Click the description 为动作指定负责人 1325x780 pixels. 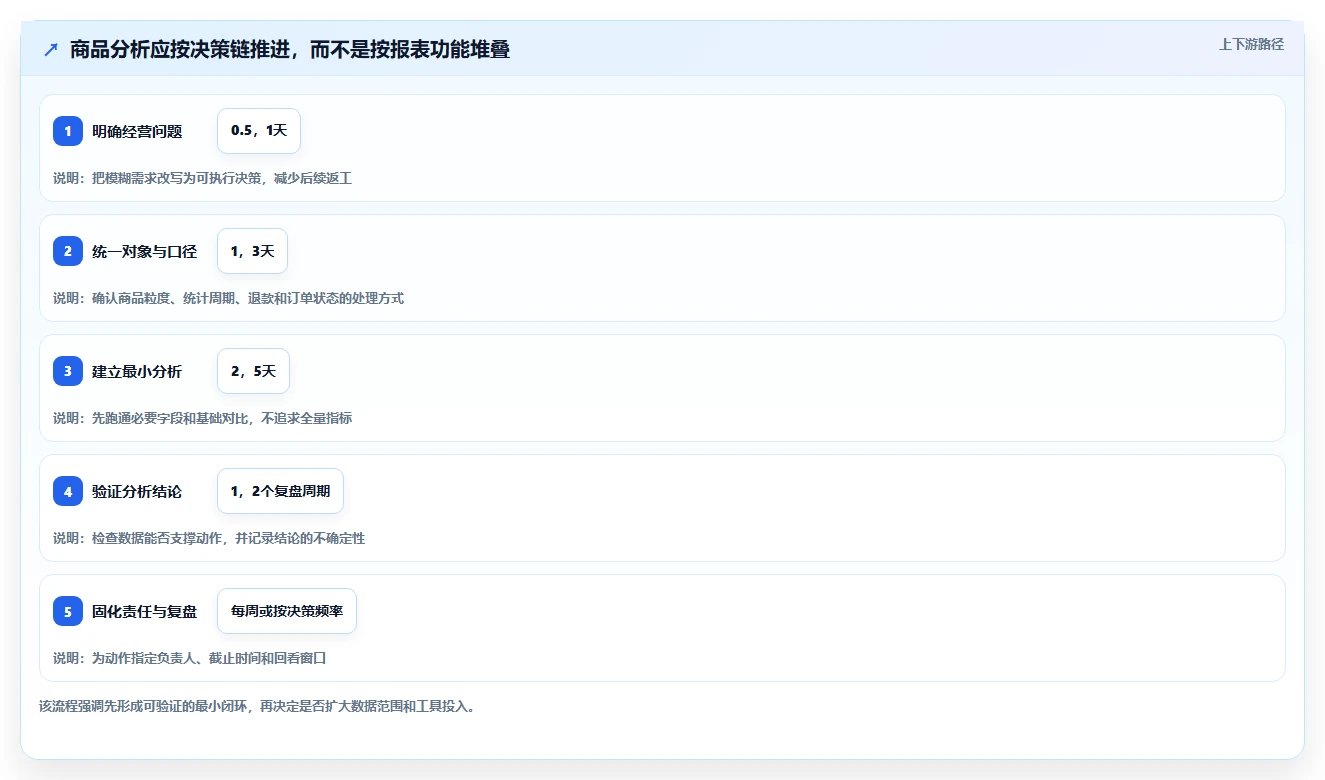(190, 658)
